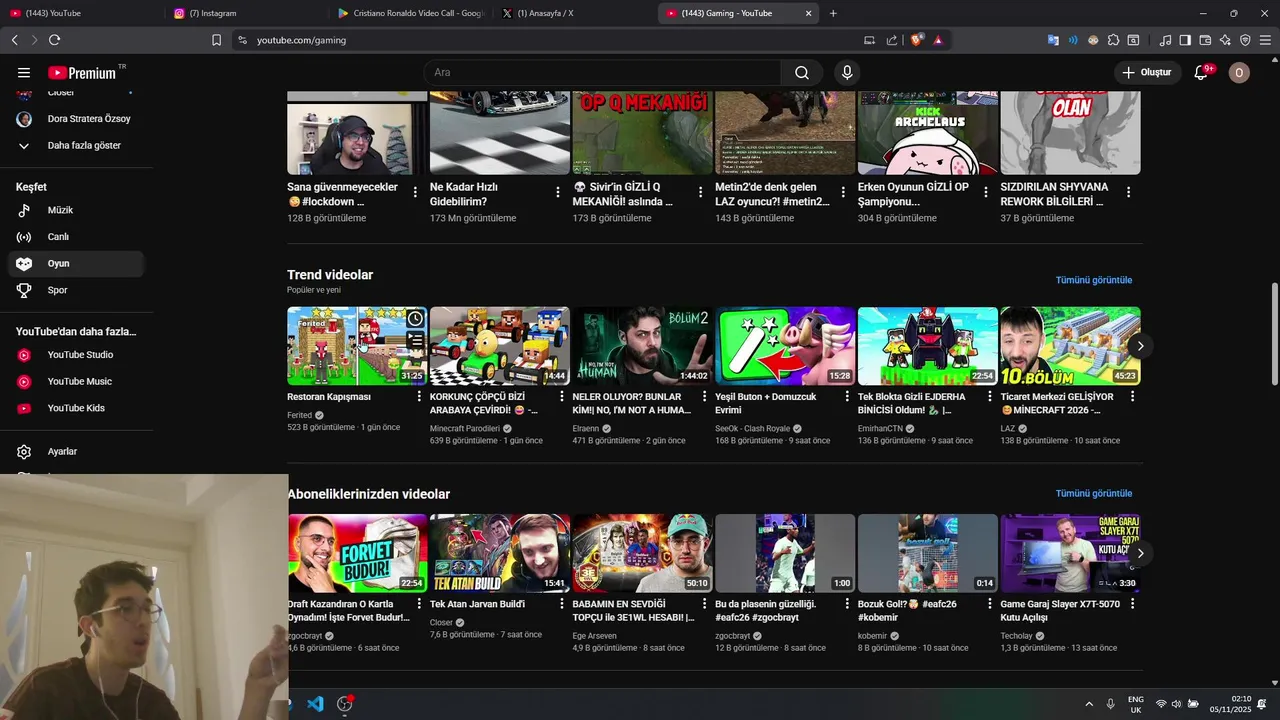Click 'Tümünü görüntüle' for Aboneliklerinizden videolar
Screen dimensions: 1280x720
click(x=1094, y=493)
